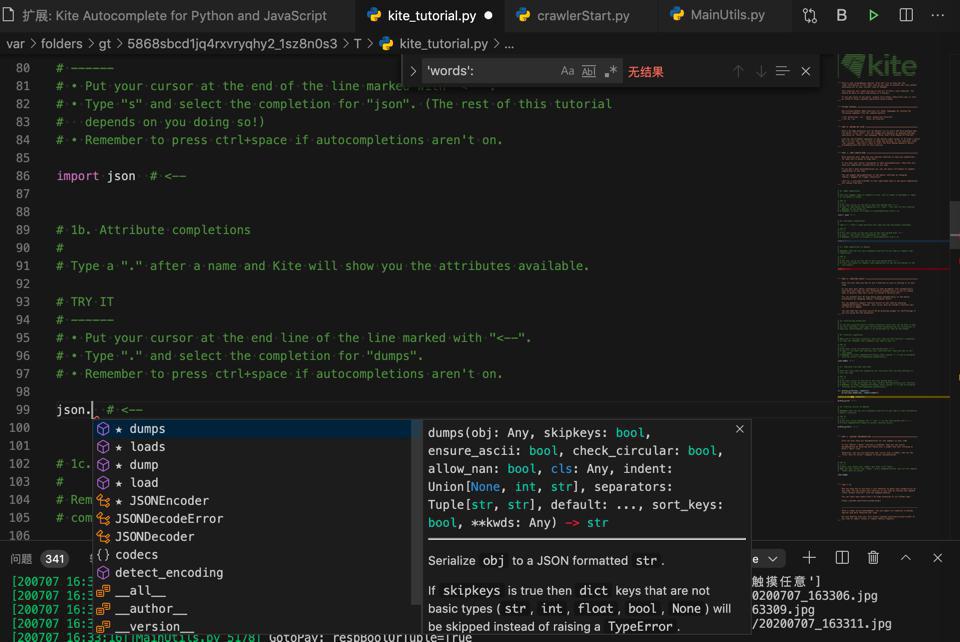Viewport: 960px width, 642px height.
Task: Open source control compare changes icon
Action: 809,15
